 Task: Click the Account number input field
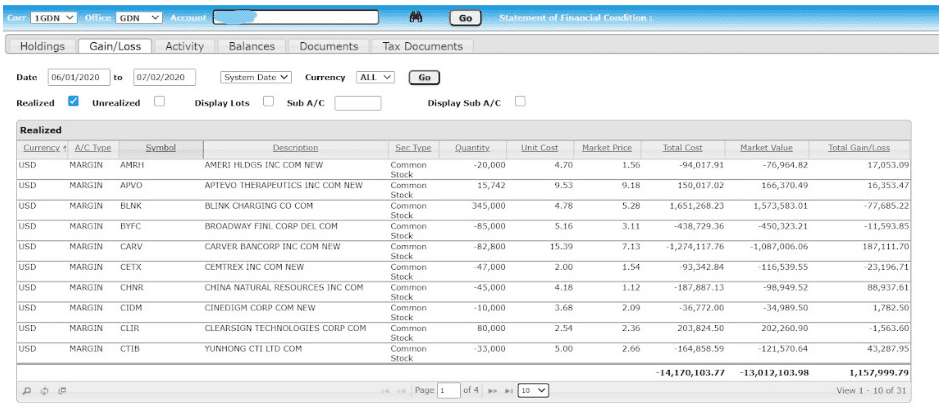point(295,18)
